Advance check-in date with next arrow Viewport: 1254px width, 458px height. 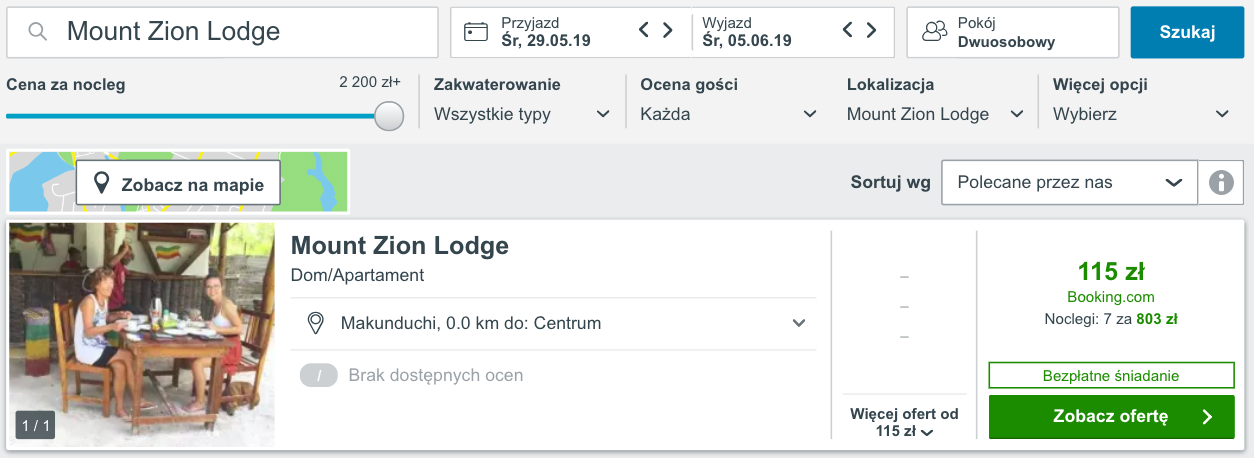[668, 30]
